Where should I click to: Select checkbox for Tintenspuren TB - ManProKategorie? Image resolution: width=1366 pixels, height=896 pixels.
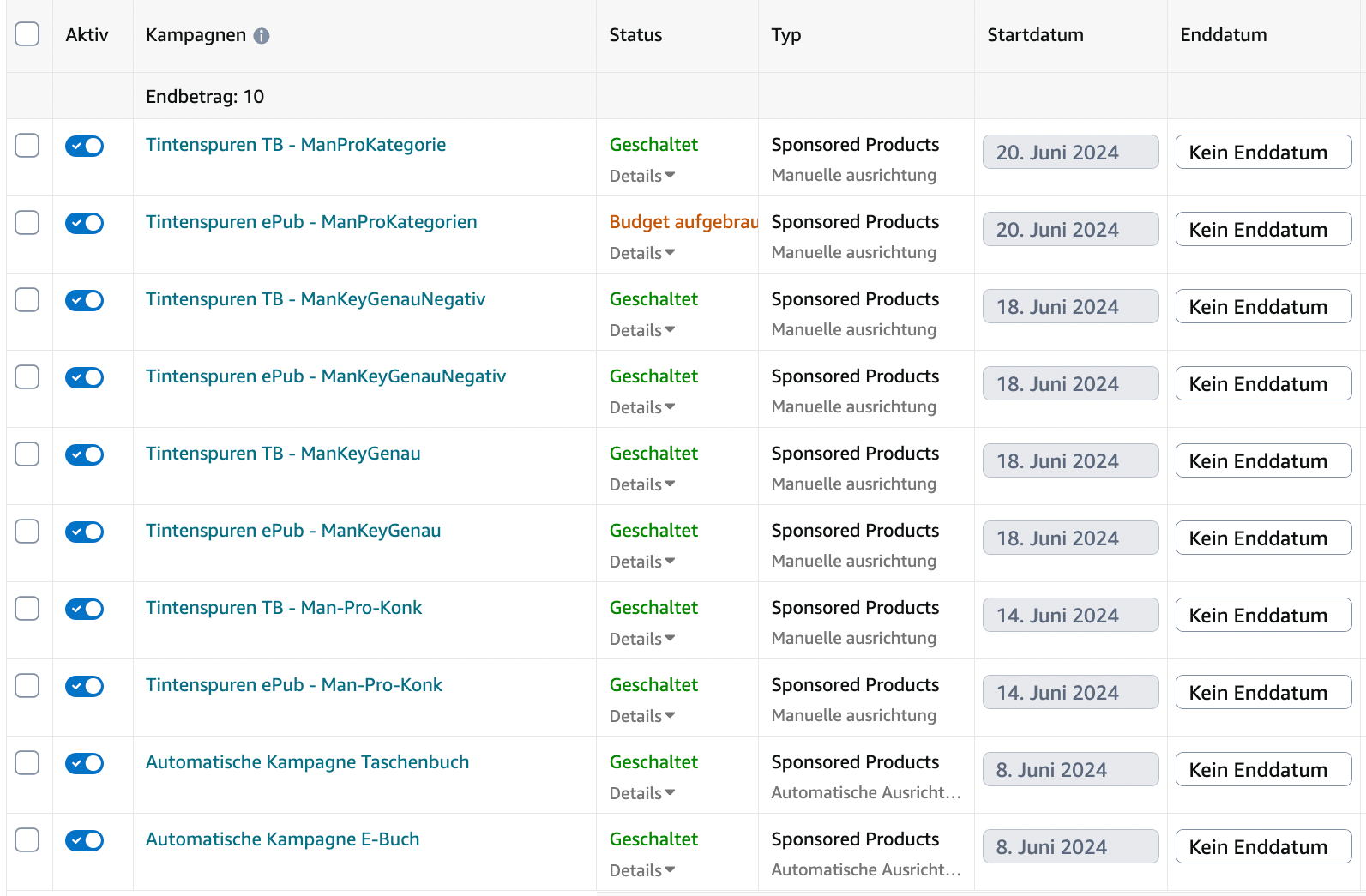click(27, 146)
